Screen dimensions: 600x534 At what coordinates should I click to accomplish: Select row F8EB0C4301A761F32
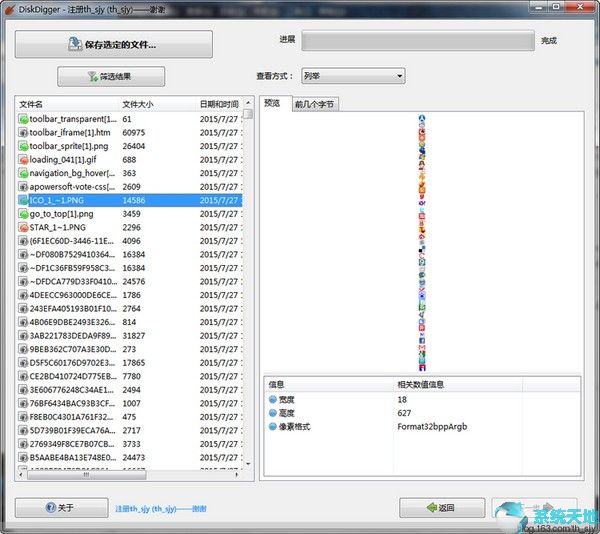[129, 417]
